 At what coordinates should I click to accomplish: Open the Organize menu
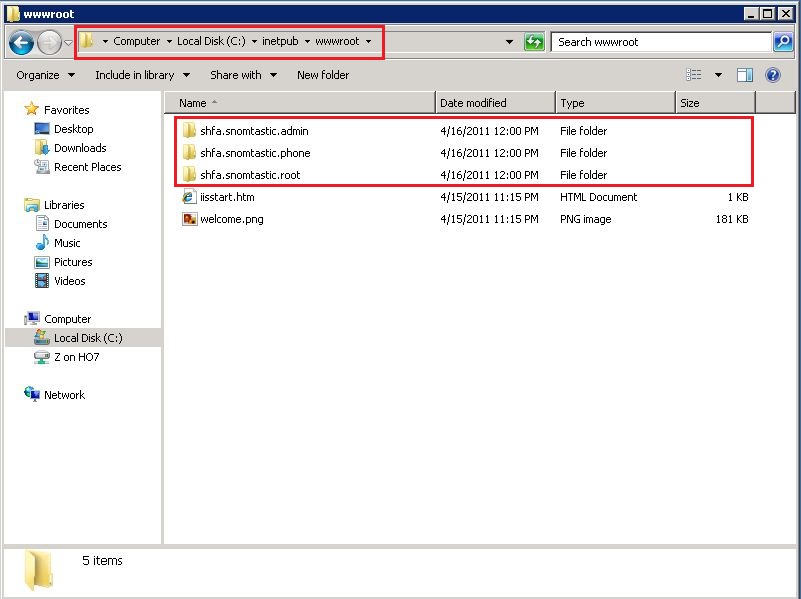(40, 74)
